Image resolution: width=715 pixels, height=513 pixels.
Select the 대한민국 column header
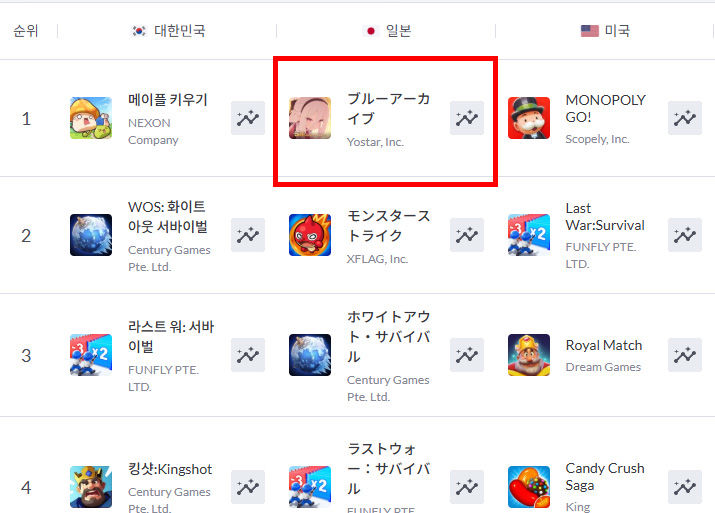pyautogui.click(x=169, y=31)
